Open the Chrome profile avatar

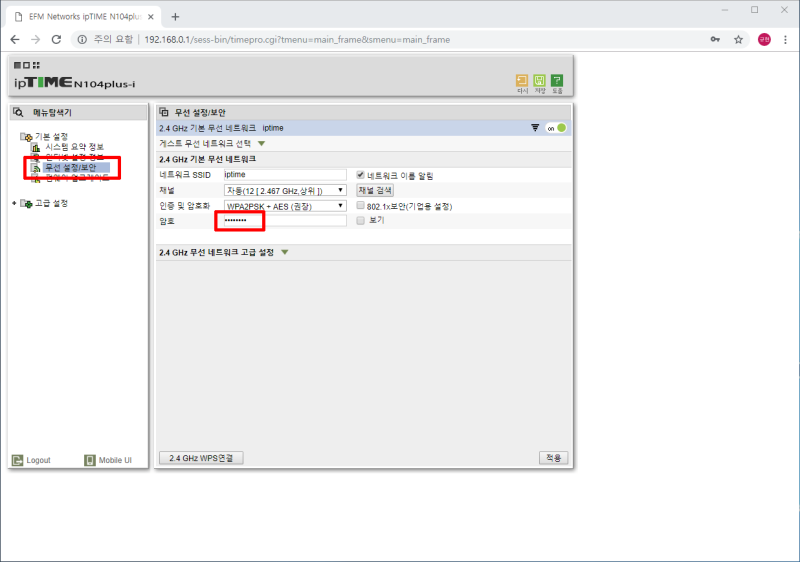(764, 40)
